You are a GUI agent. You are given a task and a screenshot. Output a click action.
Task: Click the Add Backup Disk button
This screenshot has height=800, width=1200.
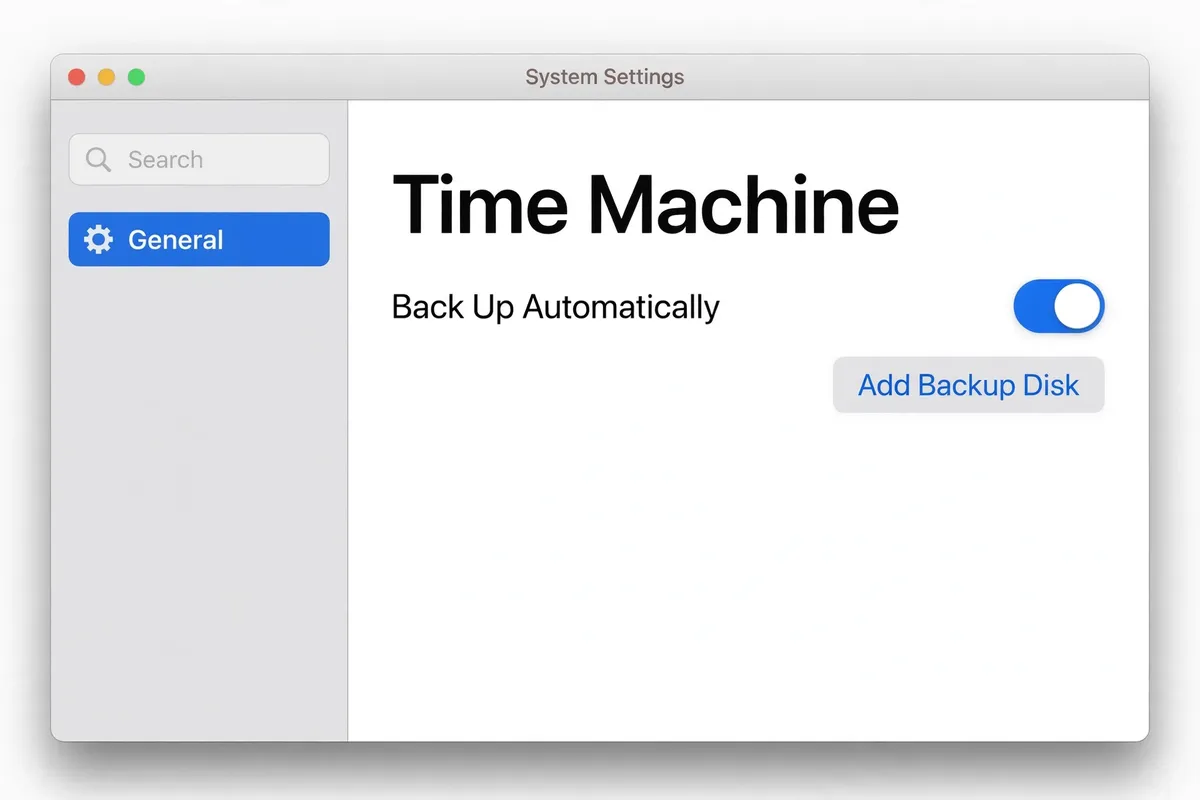[968, 385]
